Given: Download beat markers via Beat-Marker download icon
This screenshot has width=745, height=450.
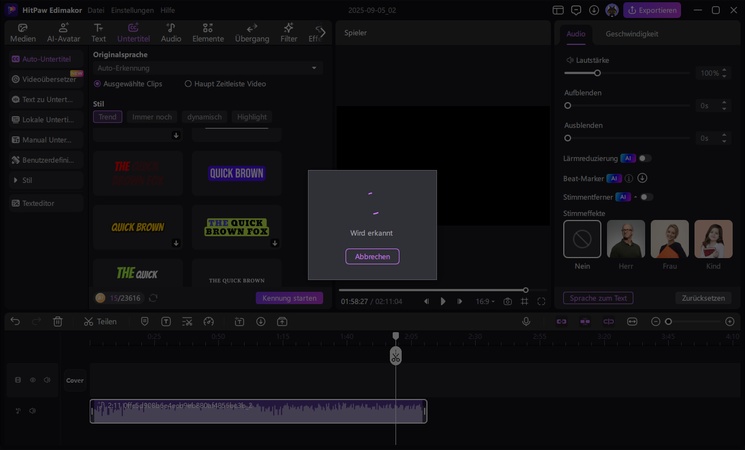Looking at the screenshot, I should pyautogui.click(x=642, y=178).
